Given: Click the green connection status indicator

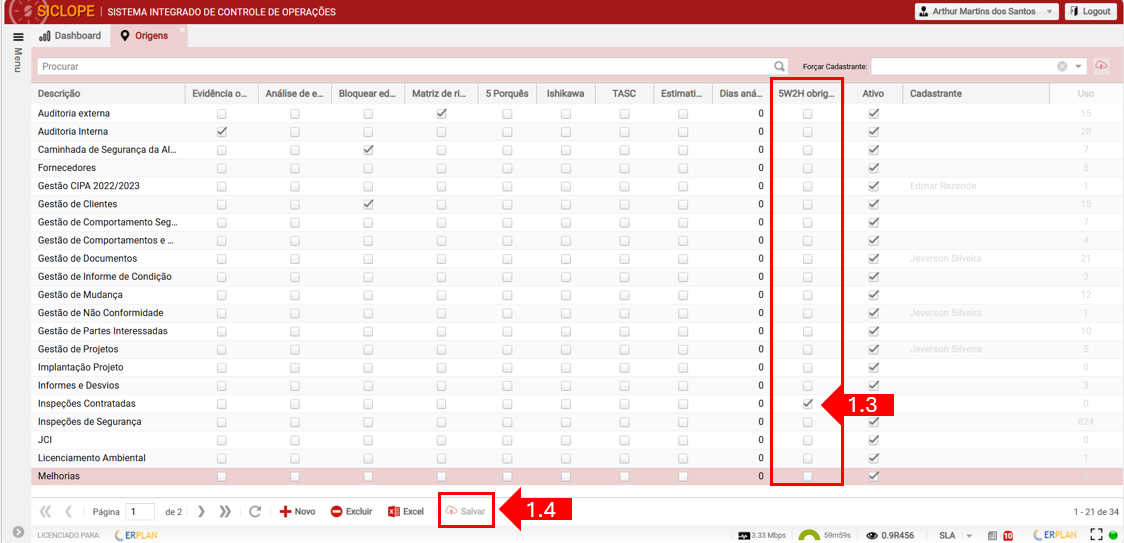Looking at the screenshot, I should pos(1113,535).
